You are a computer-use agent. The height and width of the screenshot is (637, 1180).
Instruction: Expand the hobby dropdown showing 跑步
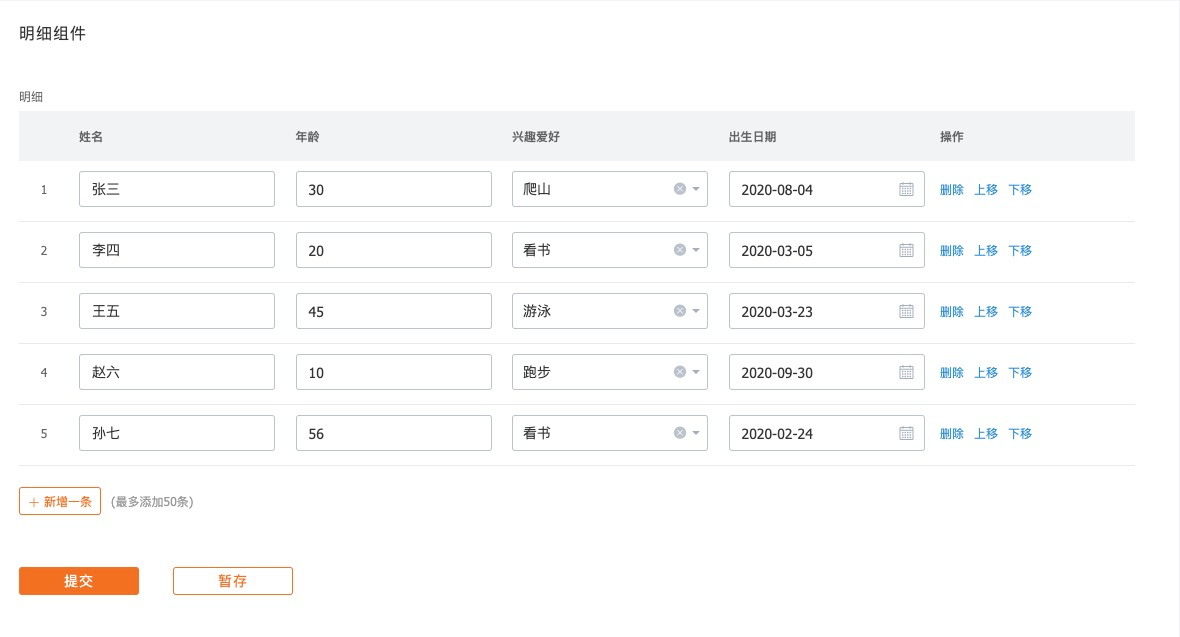(696, 372)
